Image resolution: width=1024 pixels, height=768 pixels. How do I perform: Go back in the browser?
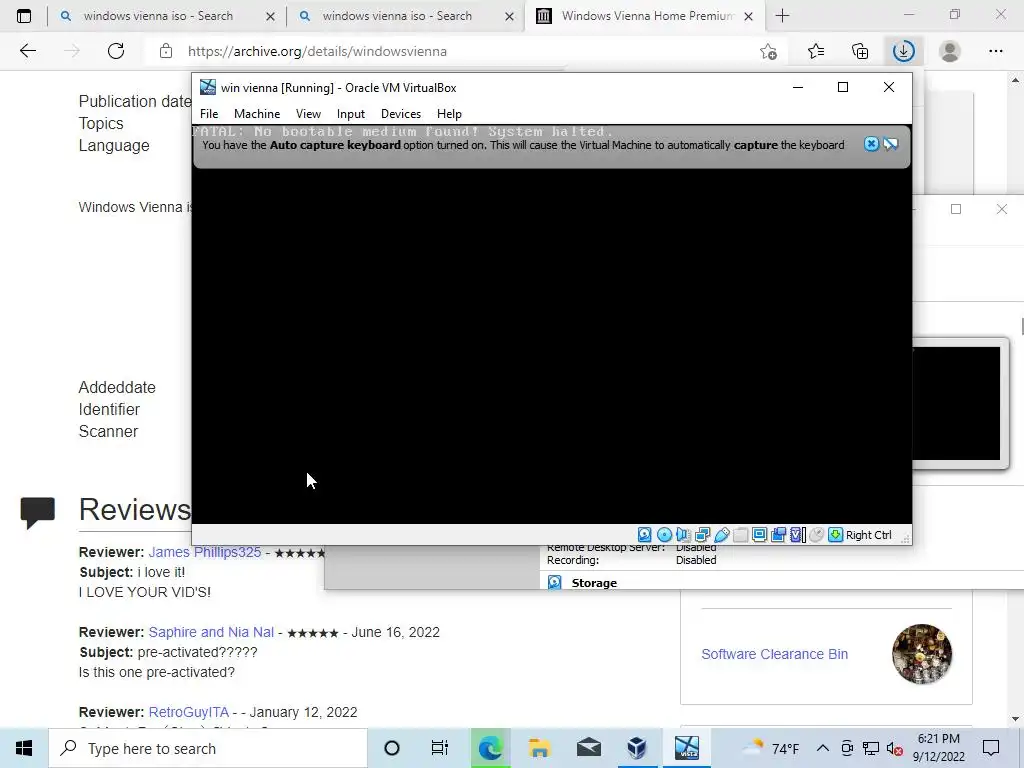tap(27, 51)
